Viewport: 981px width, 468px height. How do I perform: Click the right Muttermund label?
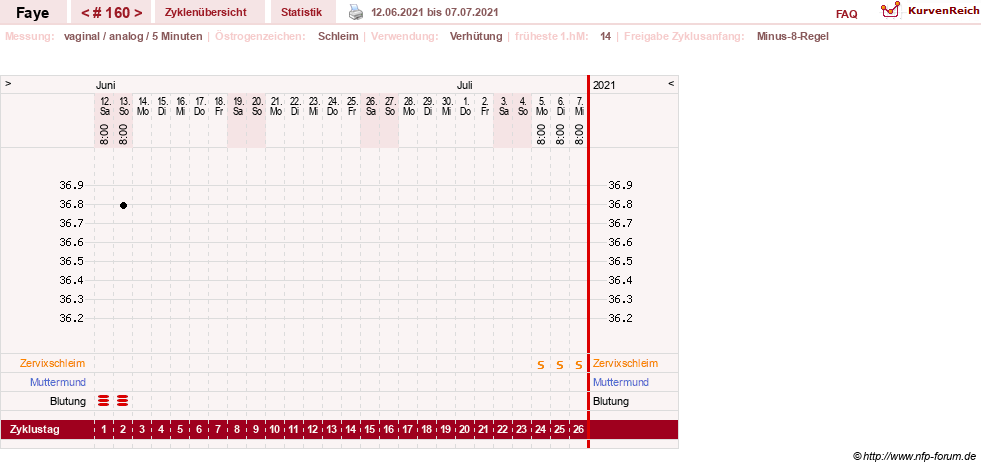[x=621, y=382]
